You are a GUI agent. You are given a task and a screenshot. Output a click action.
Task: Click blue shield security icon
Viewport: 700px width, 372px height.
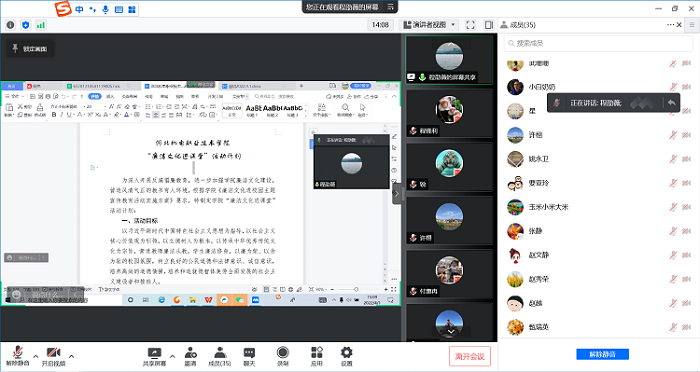[x=25, y=25]
